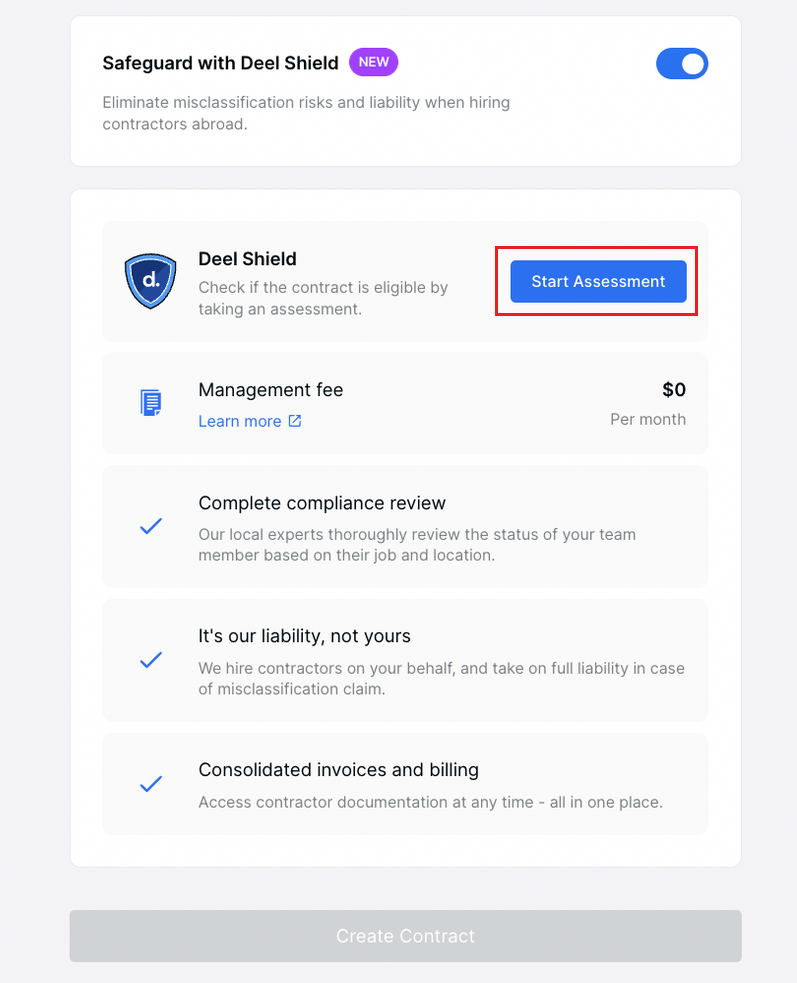The image size is (797, 983).
Task: Open the Learn more link
Action: pos(240,421)
